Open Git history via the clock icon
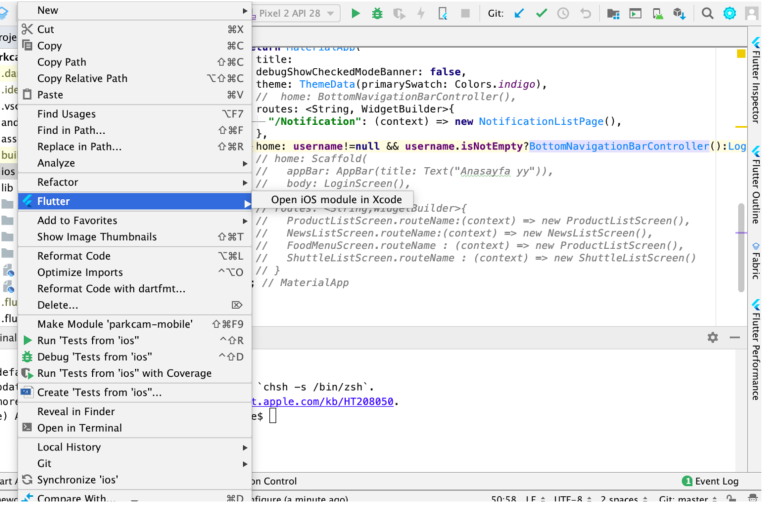 (563, 13)
